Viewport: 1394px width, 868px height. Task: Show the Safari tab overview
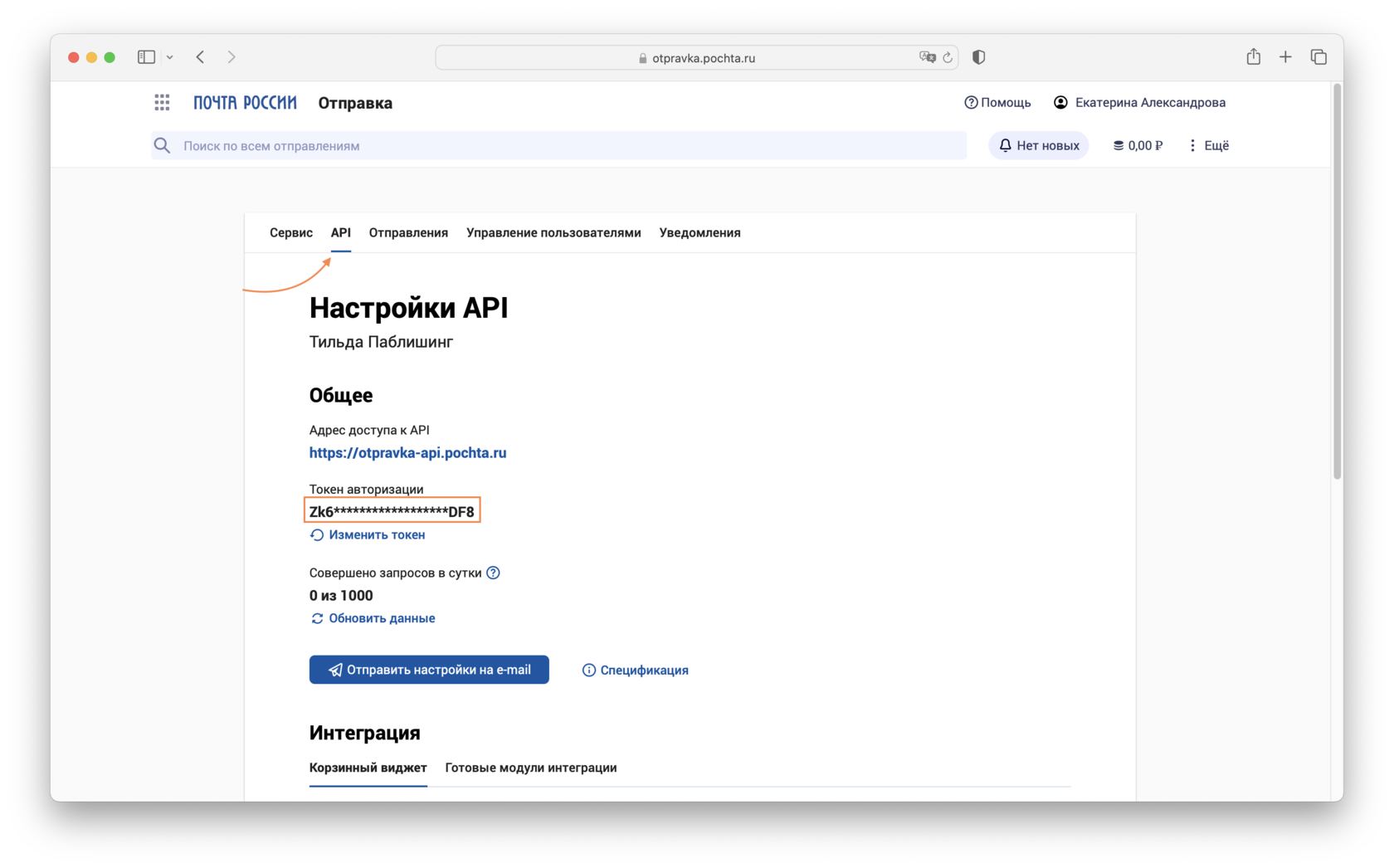click(1318, 56)
